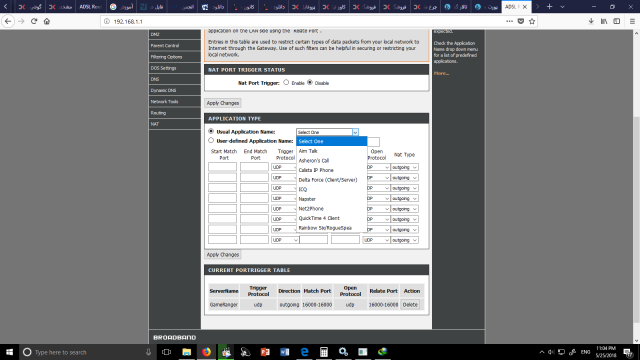Open Nat Type dropdown in last row
Image resolution: width=640 pixels, height=360 pixels.
point(404,240)
